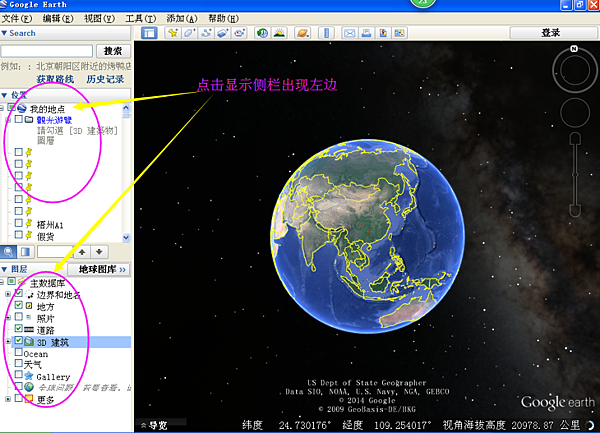Click the email envelope toolbar icon

click(x=349, y=33)
